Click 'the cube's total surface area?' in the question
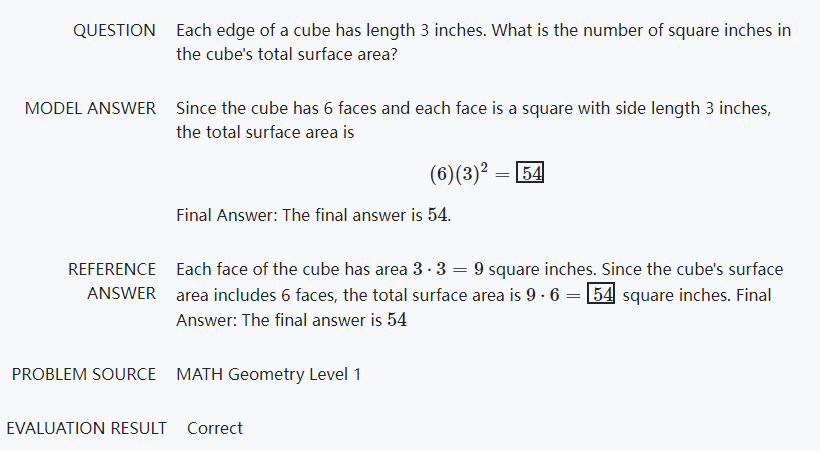 pos(286,54)
